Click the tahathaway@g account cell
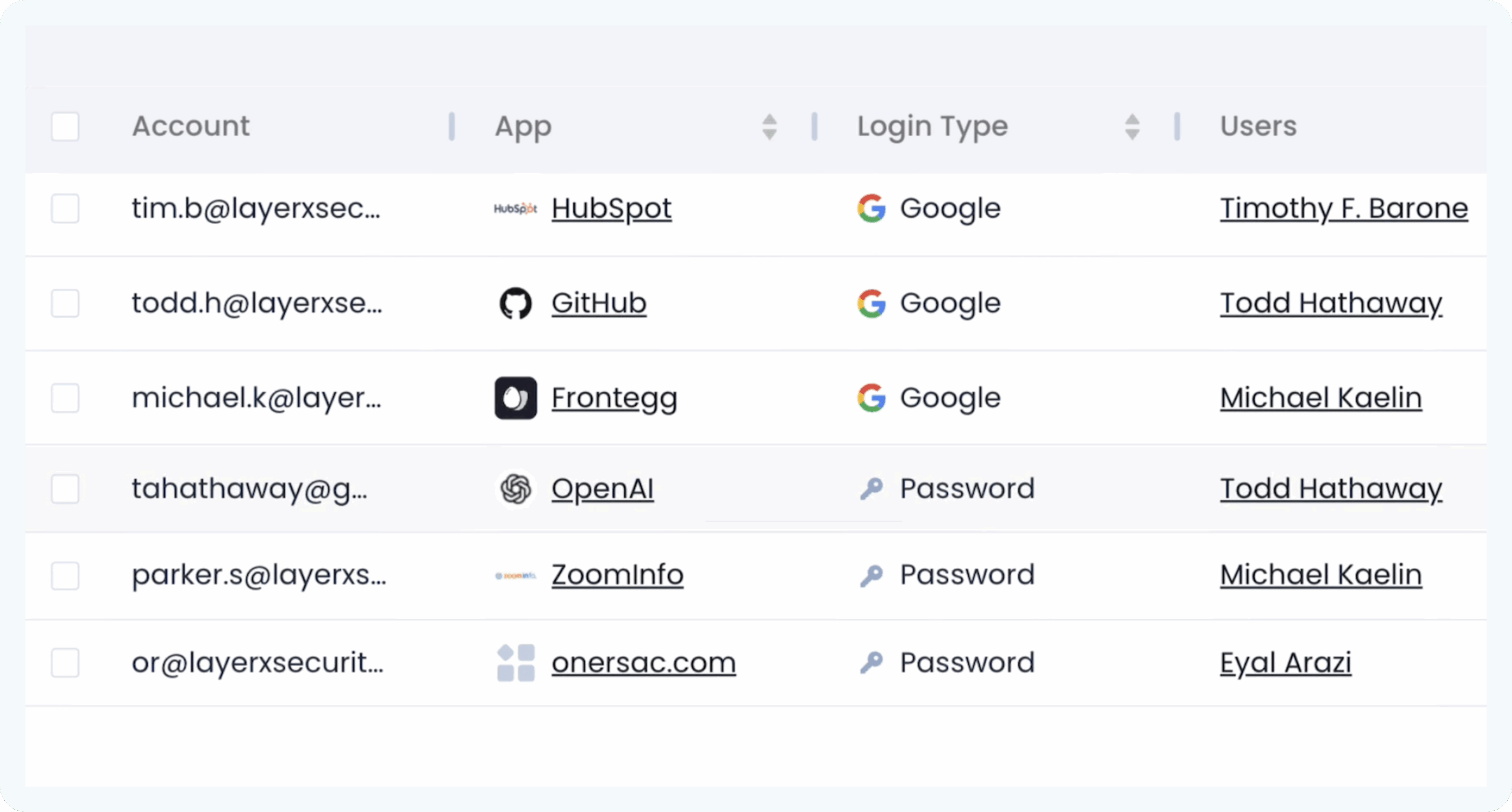1512x812 pixels. pyautogui.click(x=249, y=489)
